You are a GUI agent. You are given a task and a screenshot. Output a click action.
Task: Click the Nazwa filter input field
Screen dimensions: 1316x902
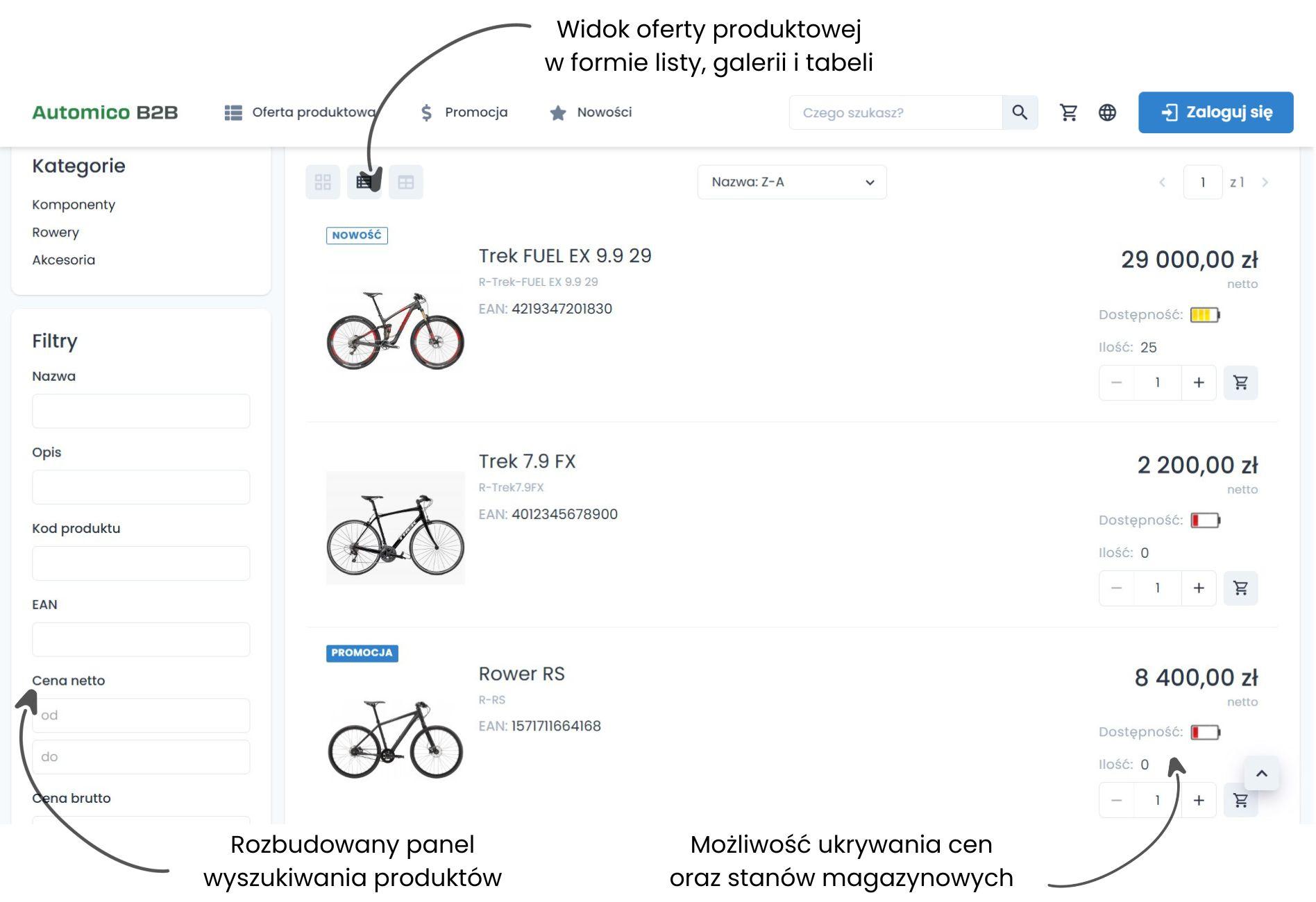(x=141, y=411)
